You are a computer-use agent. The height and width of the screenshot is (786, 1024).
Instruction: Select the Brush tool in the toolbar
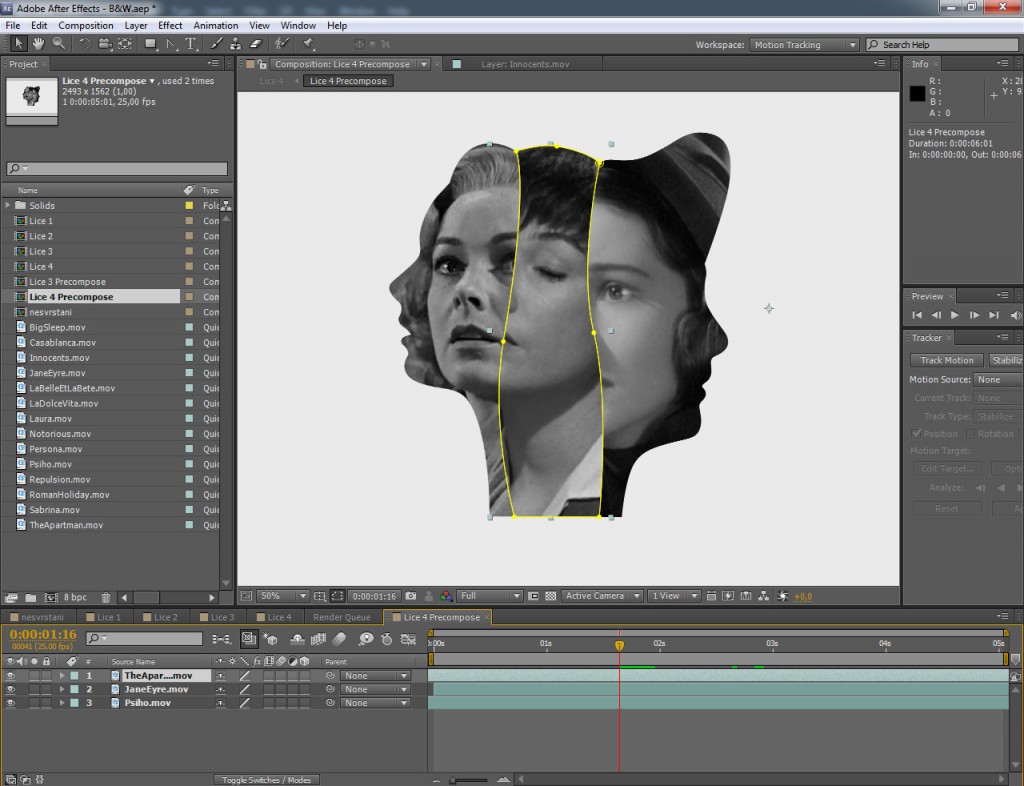[219, 44]
